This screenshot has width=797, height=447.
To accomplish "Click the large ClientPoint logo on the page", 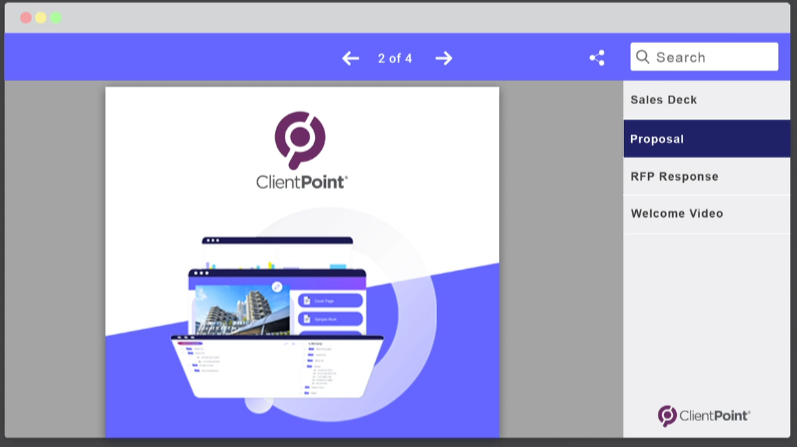I will pos(301,150).
